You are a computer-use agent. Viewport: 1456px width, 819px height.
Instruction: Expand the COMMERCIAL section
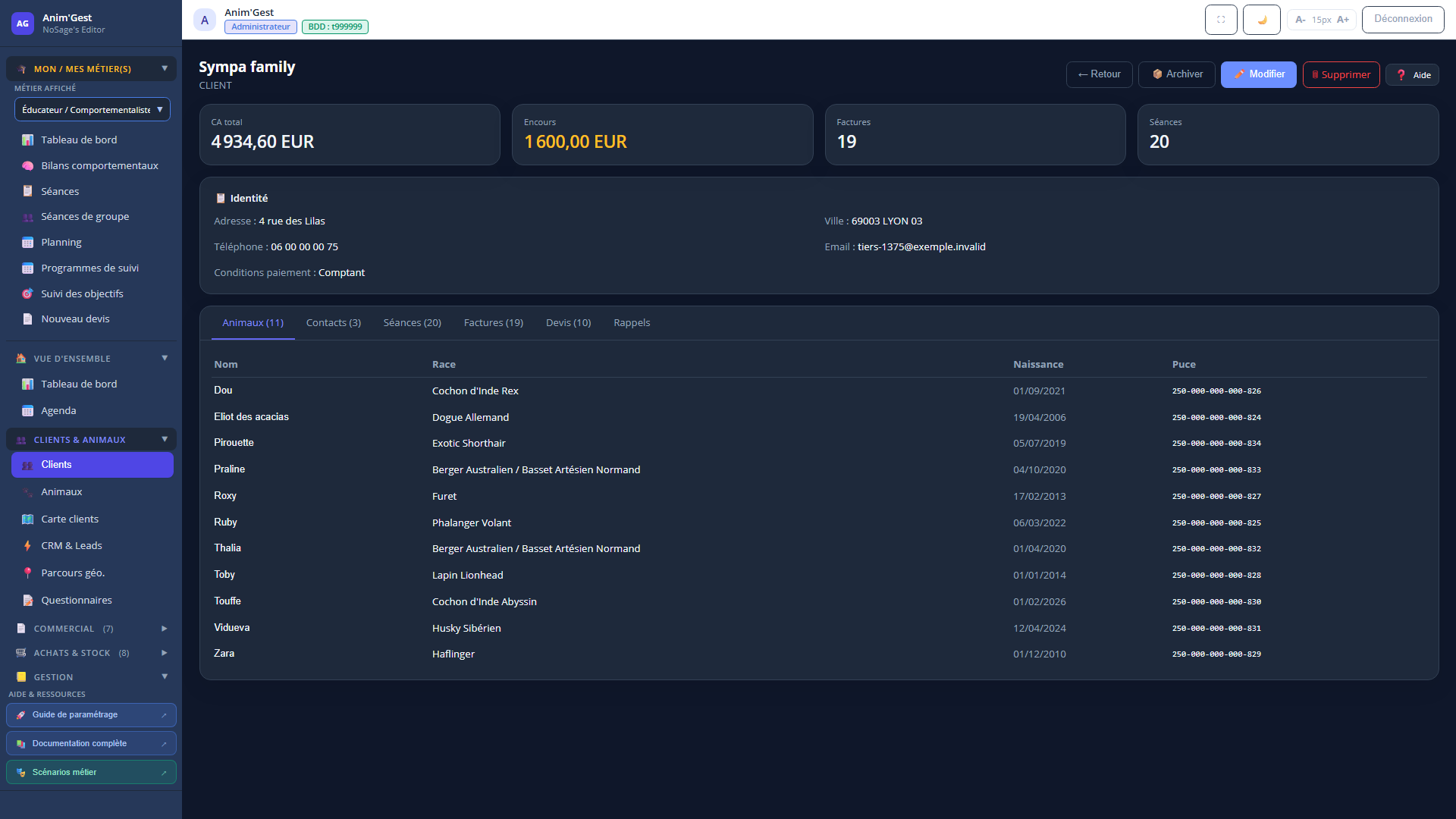coord(91,629)
